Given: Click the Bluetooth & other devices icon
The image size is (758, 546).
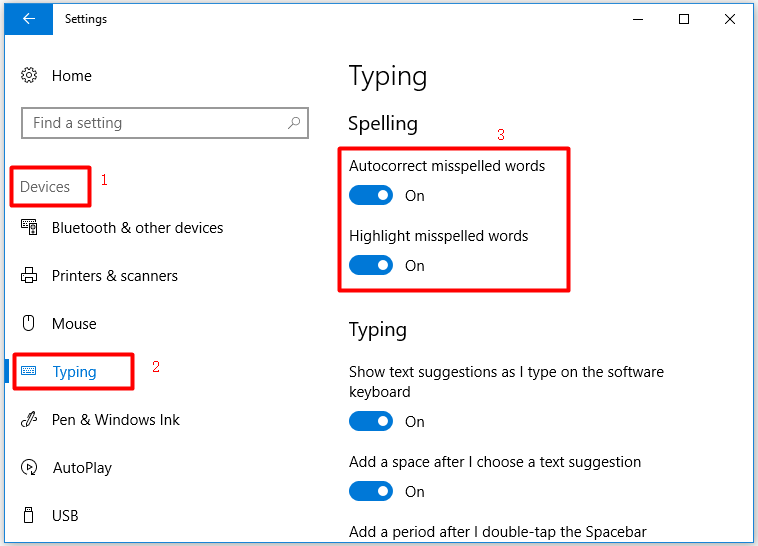Looking at the screenshot, I should point(29,227).
